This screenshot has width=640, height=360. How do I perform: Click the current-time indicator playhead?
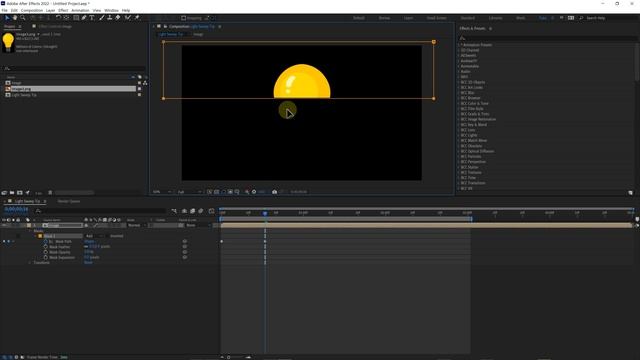(x=265, y=213)
